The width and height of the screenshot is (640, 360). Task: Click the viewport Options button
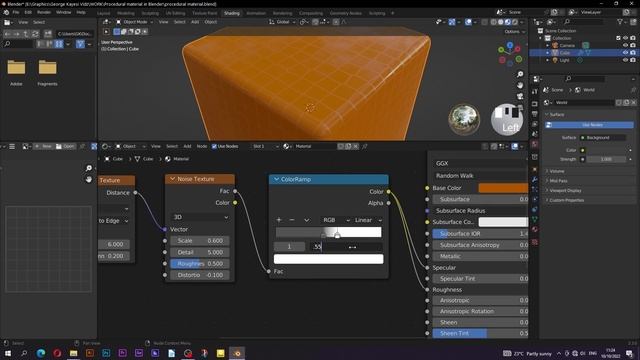514,32
